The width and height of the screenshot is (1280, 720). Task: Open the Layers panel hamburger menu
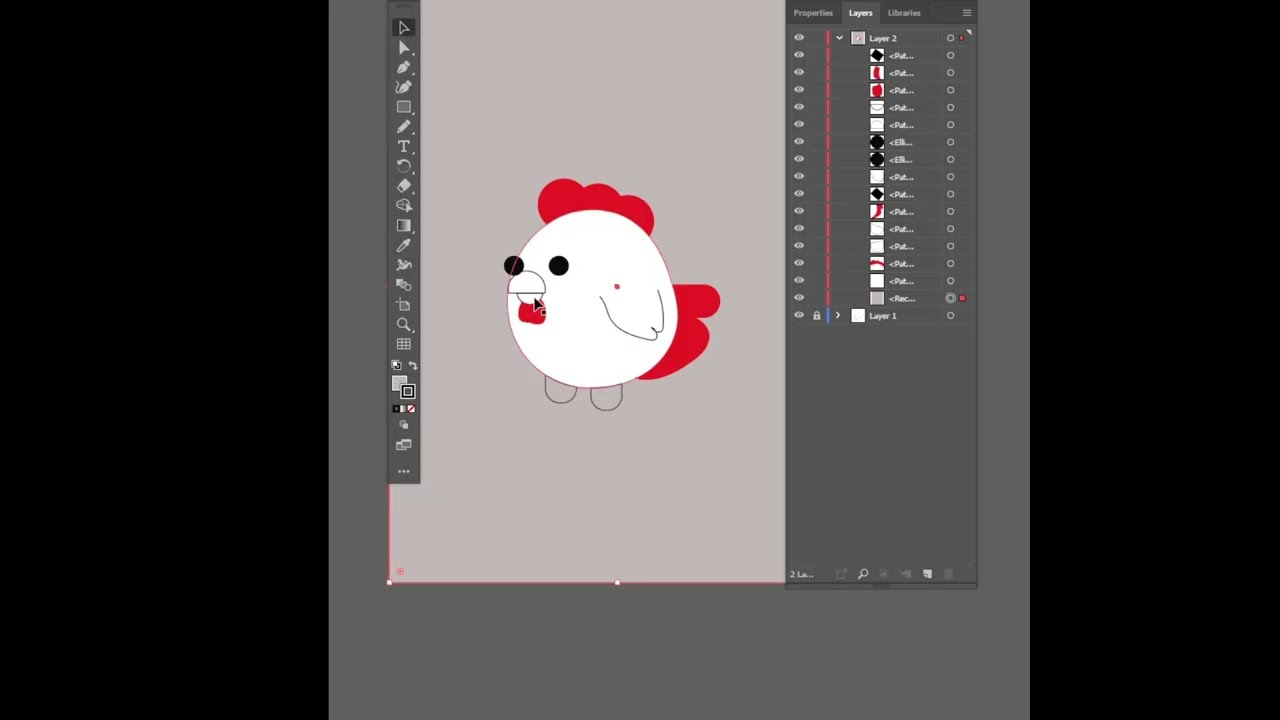[966, 13]
